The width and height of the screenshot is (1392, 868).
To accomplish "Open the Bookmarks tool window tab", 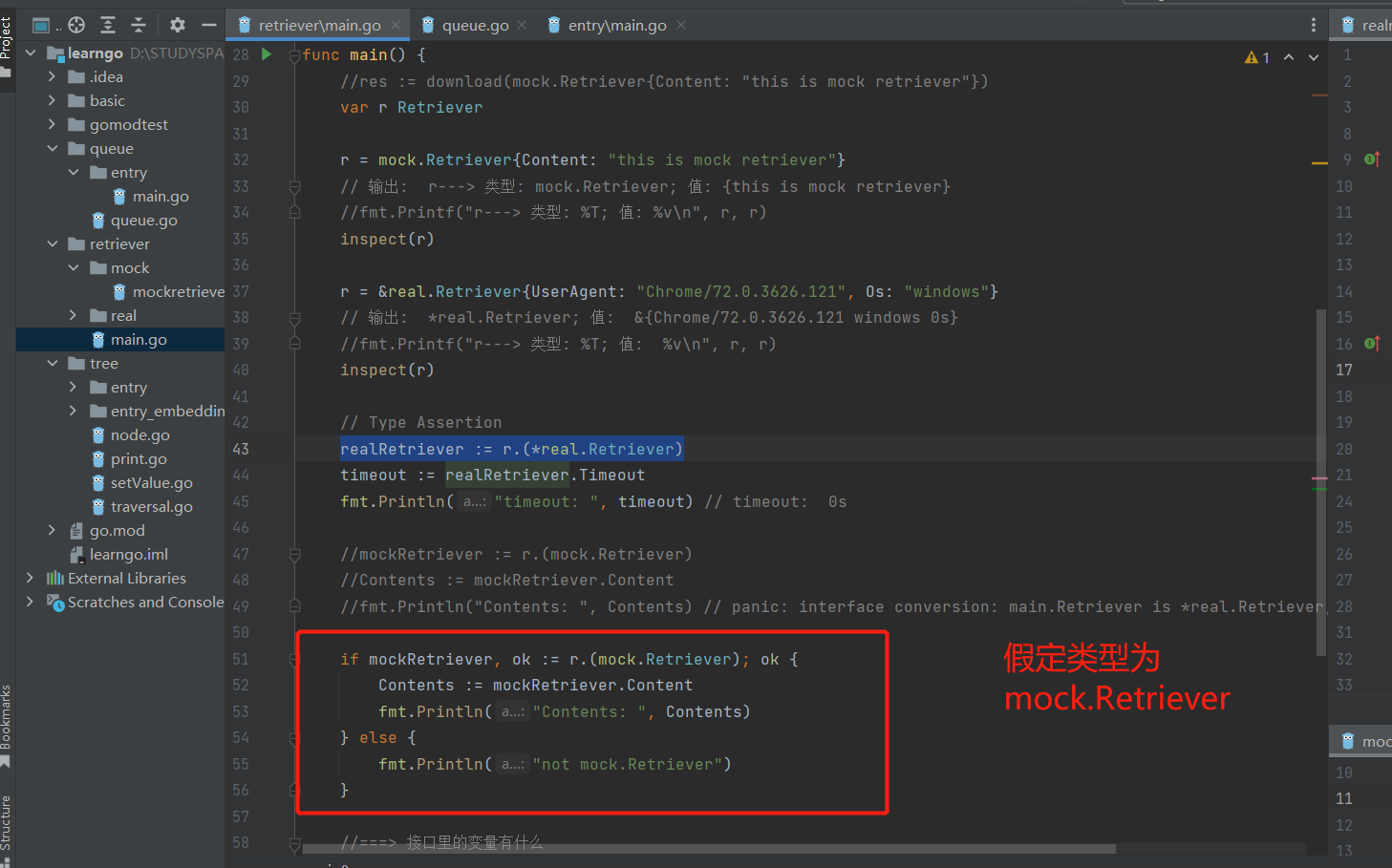I will 7,726.
